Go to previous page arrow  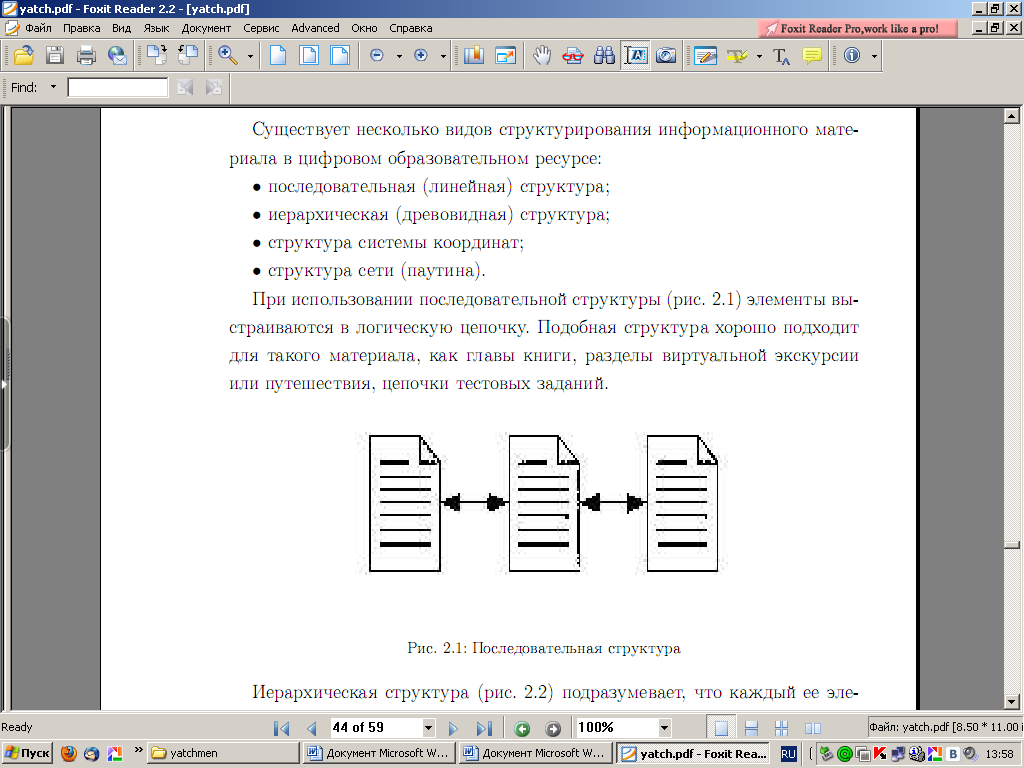(312, 728)
